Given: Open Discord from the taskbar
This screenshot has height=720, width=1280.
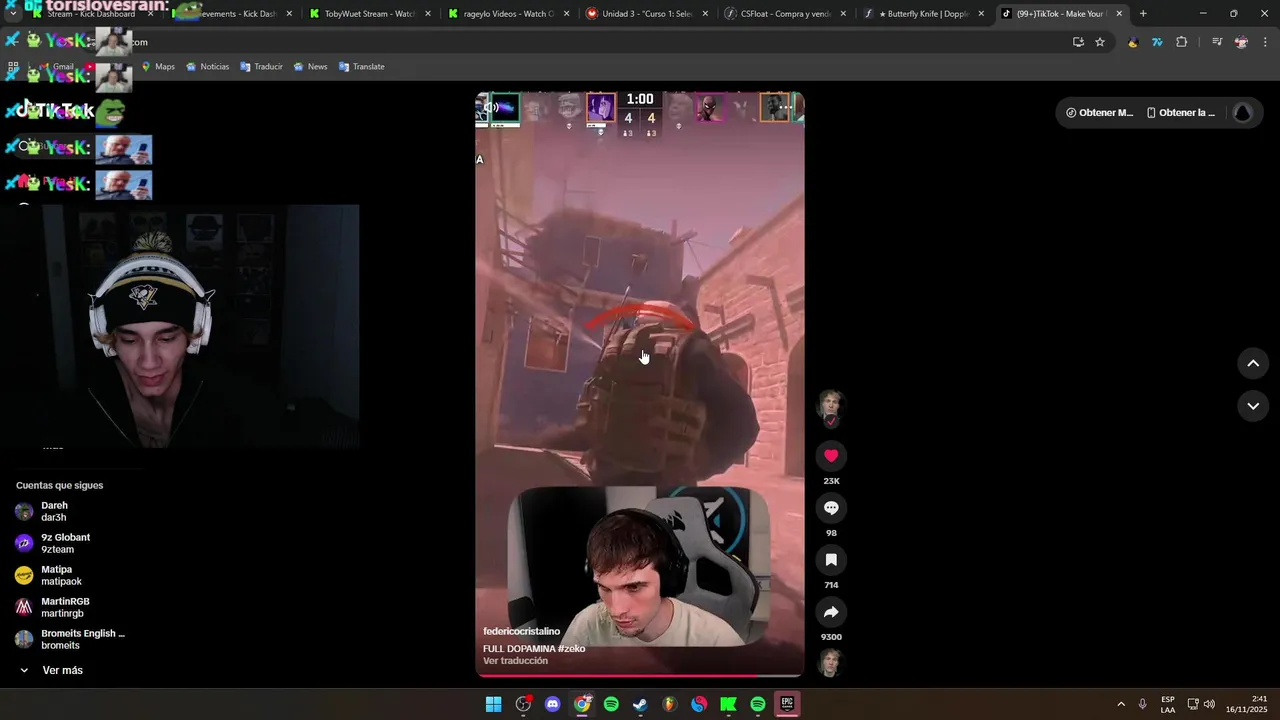Looking at the screenshot, I should [553, 705].
